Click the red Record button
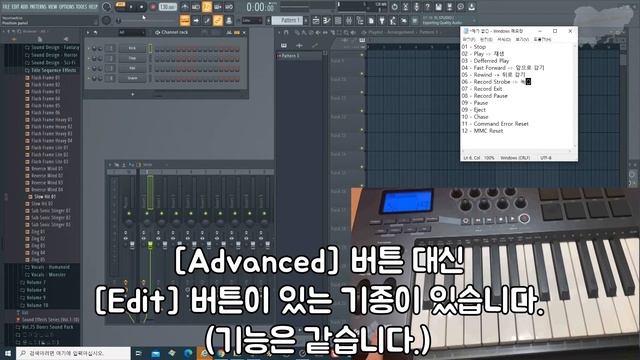 pos(153,7)
